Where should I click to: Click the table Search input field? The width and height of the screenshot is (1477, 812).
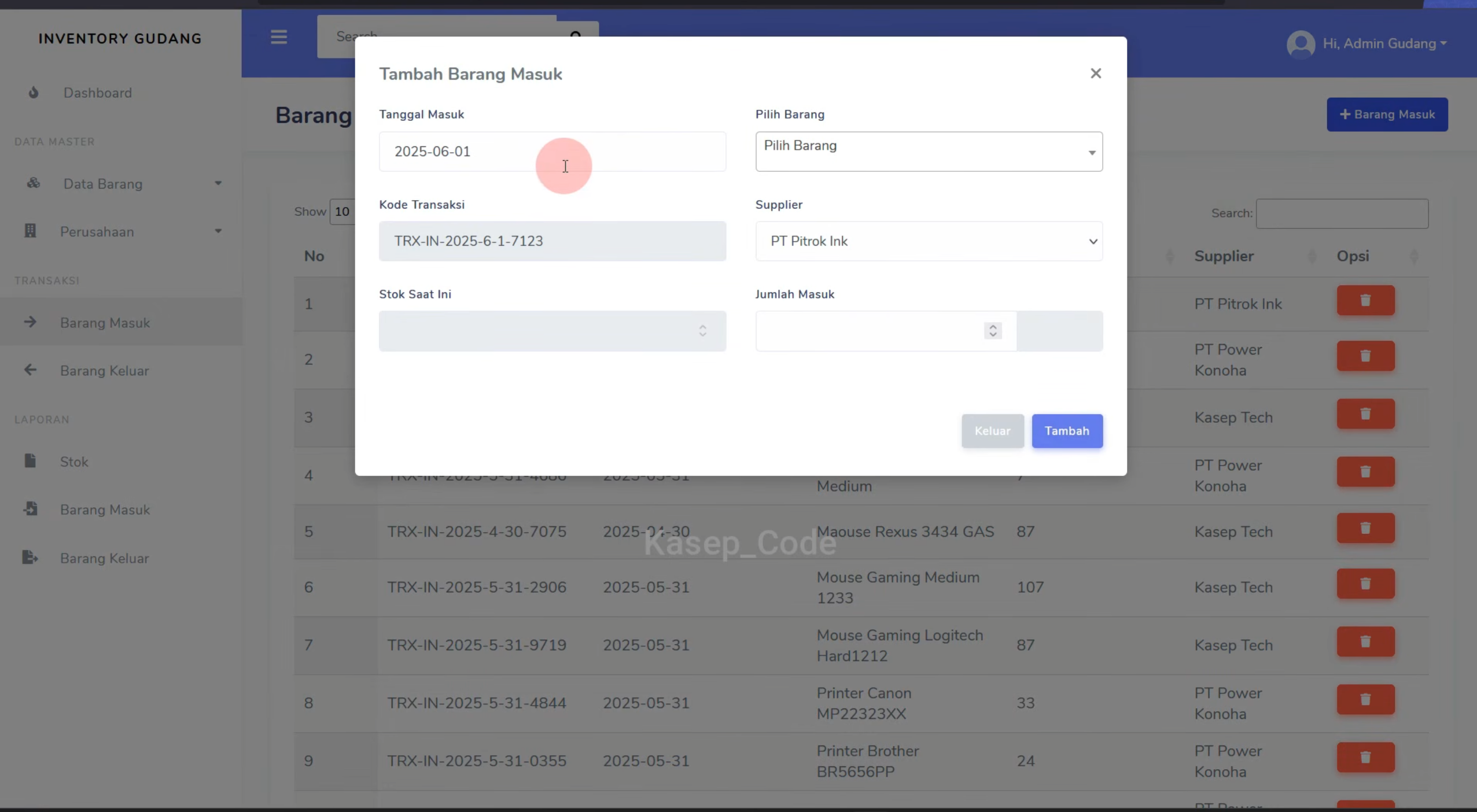[1342, 213]
